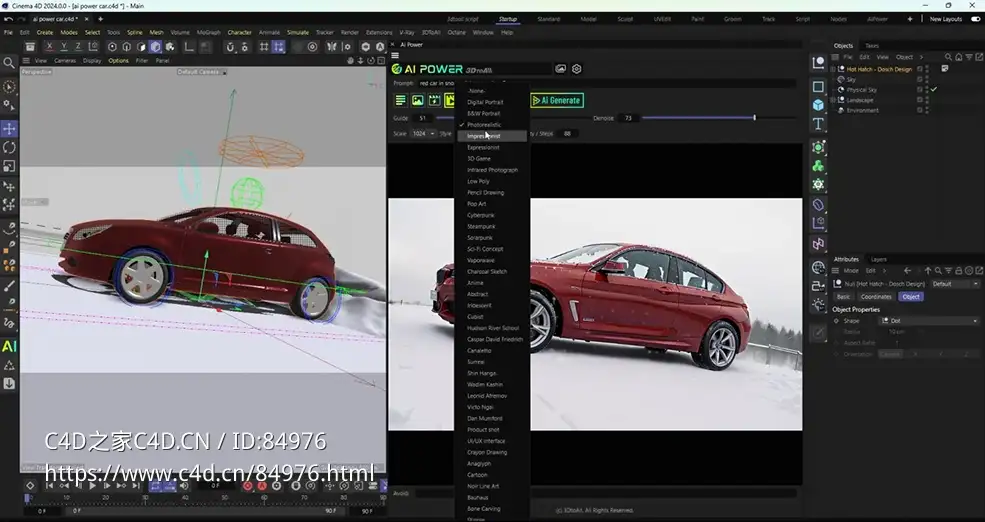
Task: Click the Attributes up arrow icon
Action: (928, 271)
